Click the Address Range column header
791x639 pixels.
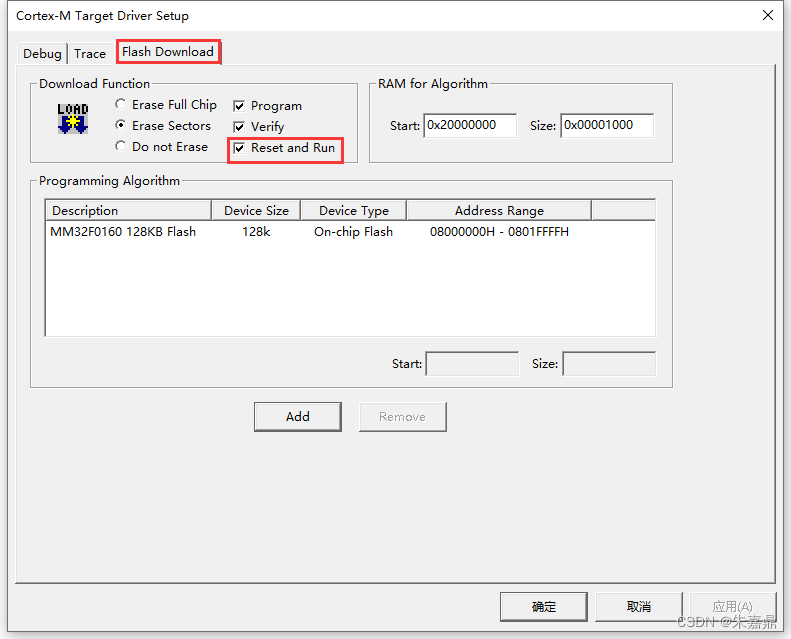pyautogui.click(x=499, y=210)
